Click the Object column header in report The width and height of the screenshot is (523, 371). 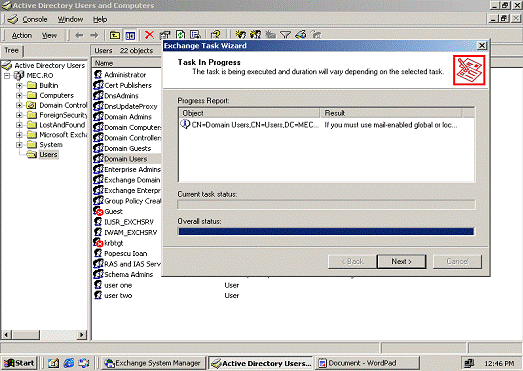[249, 113]
